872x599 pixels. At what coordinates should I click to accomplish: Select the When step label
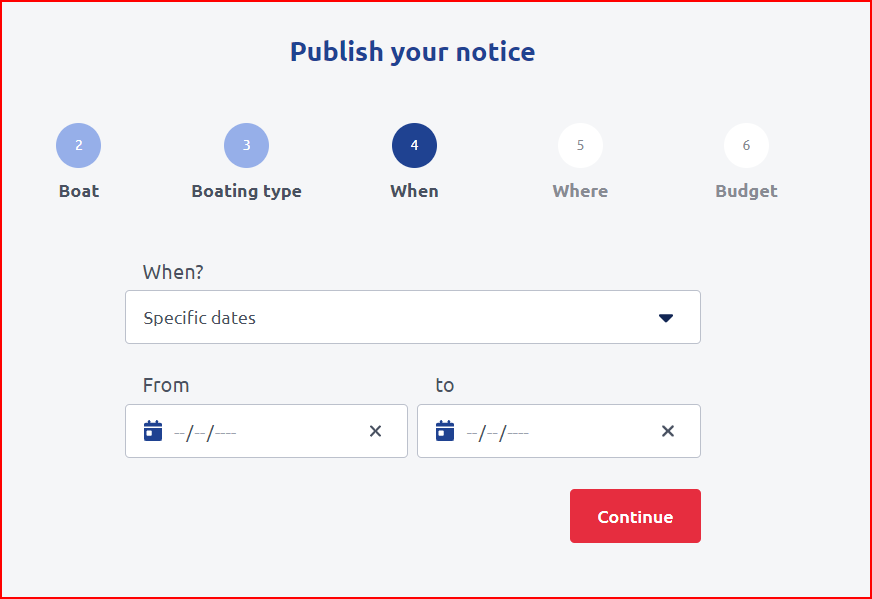tap(414, 191)
